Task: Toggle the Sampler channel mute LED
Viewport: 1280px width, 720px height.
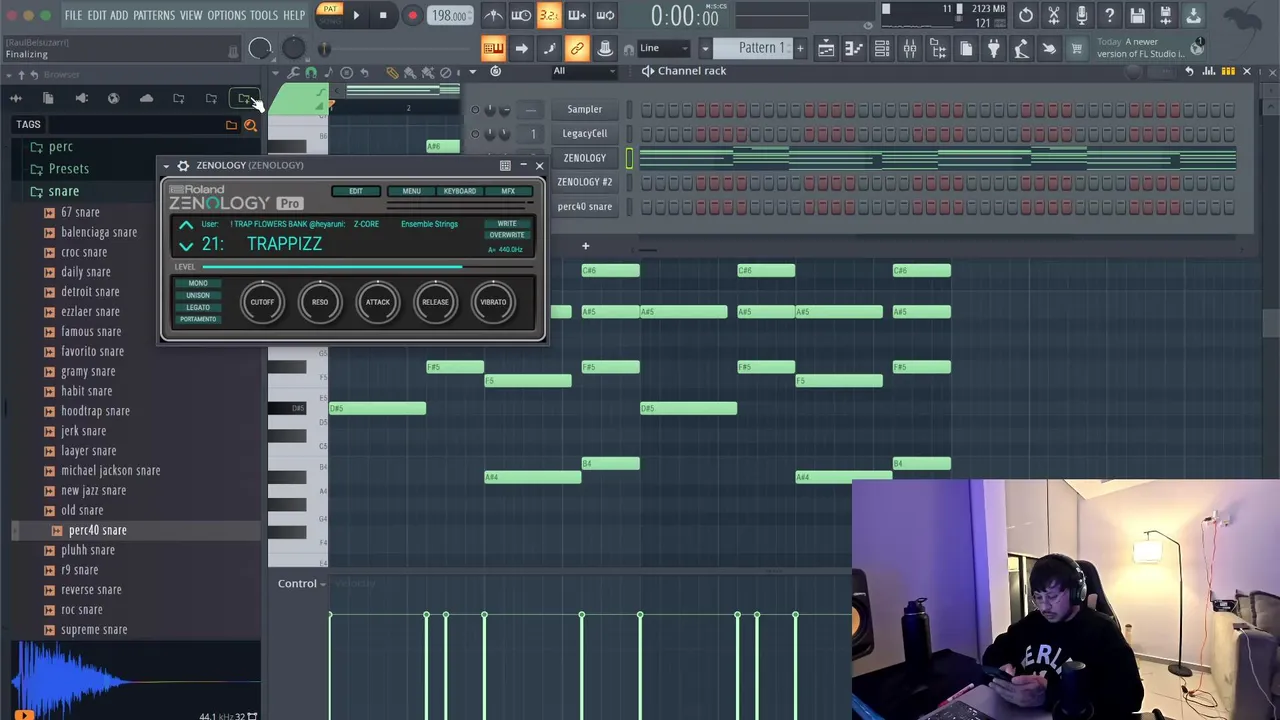Action: [x=474, y=109]
